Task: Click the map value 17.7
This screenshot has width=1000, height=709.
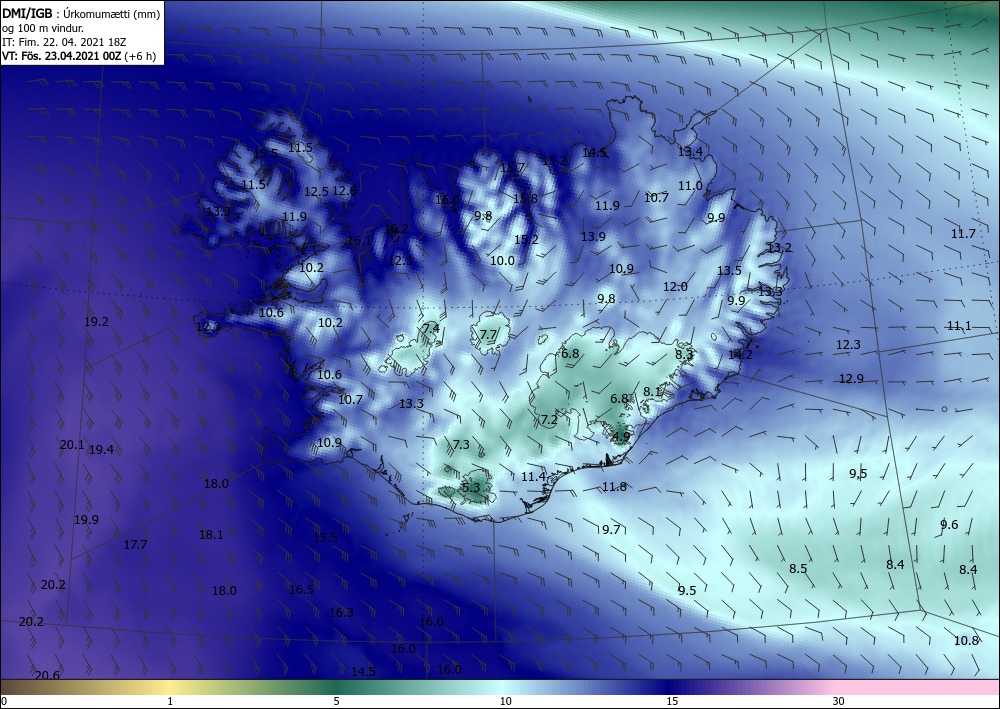Action: (135, 545)
